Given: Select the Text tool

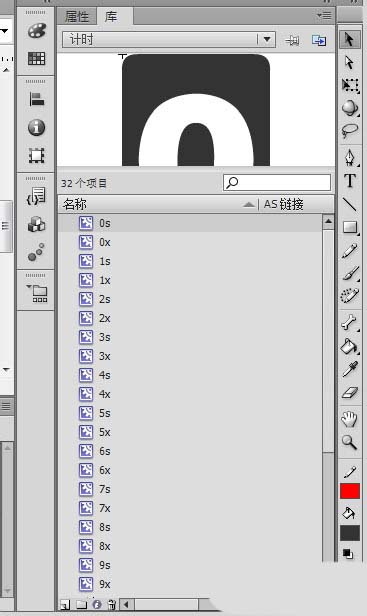Looking at the screenshot, I should click(350, 181).
